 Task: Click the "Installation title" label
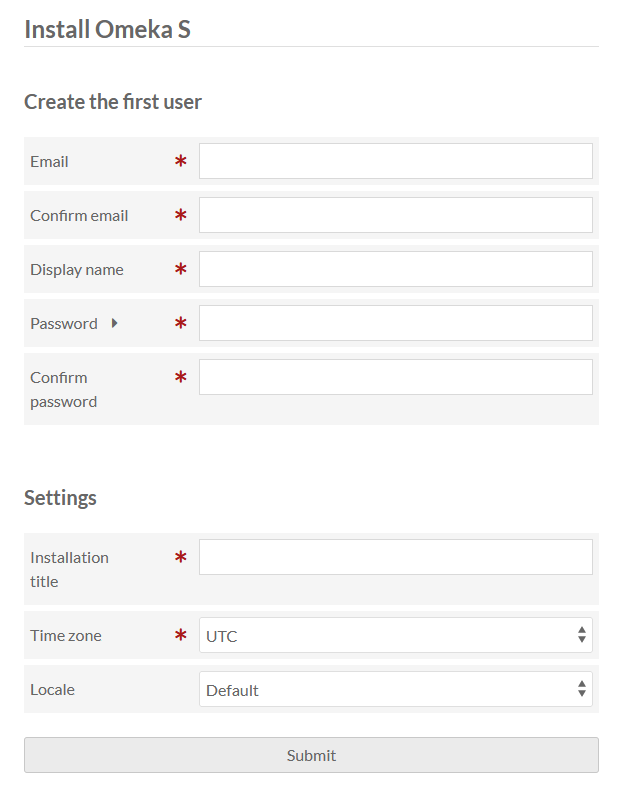point(69,569)
